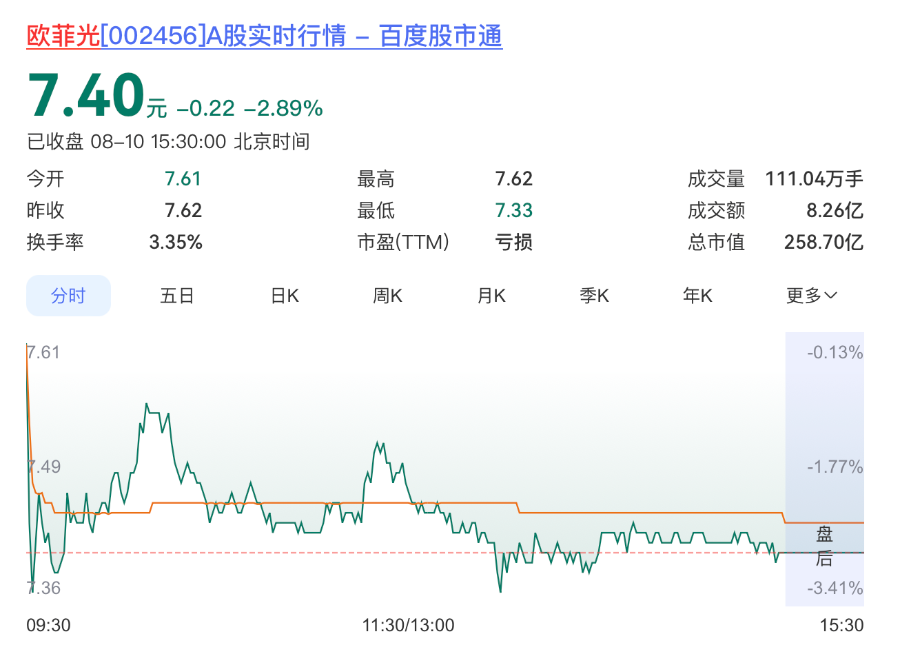Screen dimensions: 900x654
Task: Click the 最高 value 7.62
Action: pyautogui.click(x=514, y=179)
